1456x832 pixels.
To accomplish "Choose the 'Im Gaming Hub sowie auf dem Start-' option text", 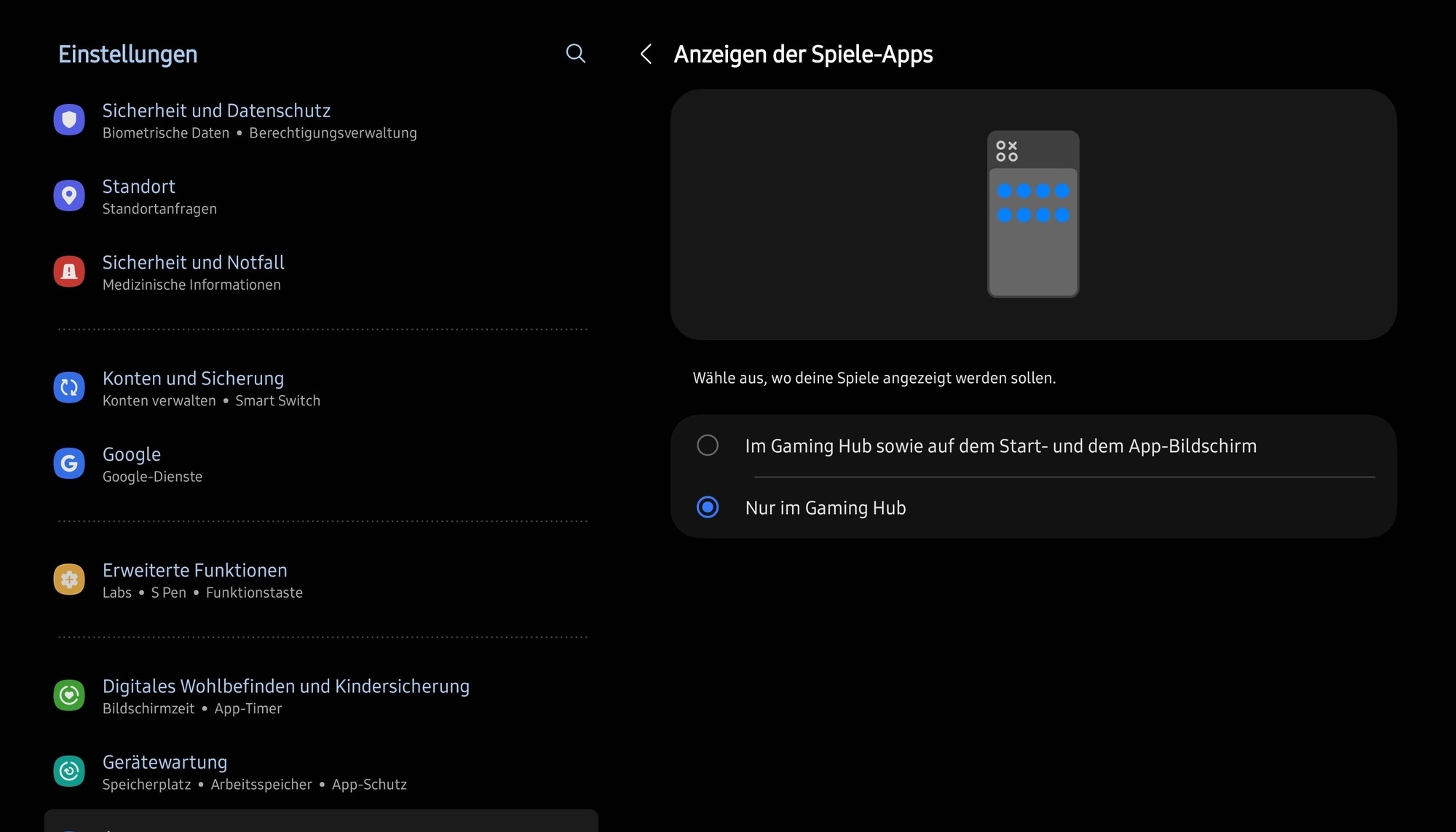I will (x=1000, y=446).
